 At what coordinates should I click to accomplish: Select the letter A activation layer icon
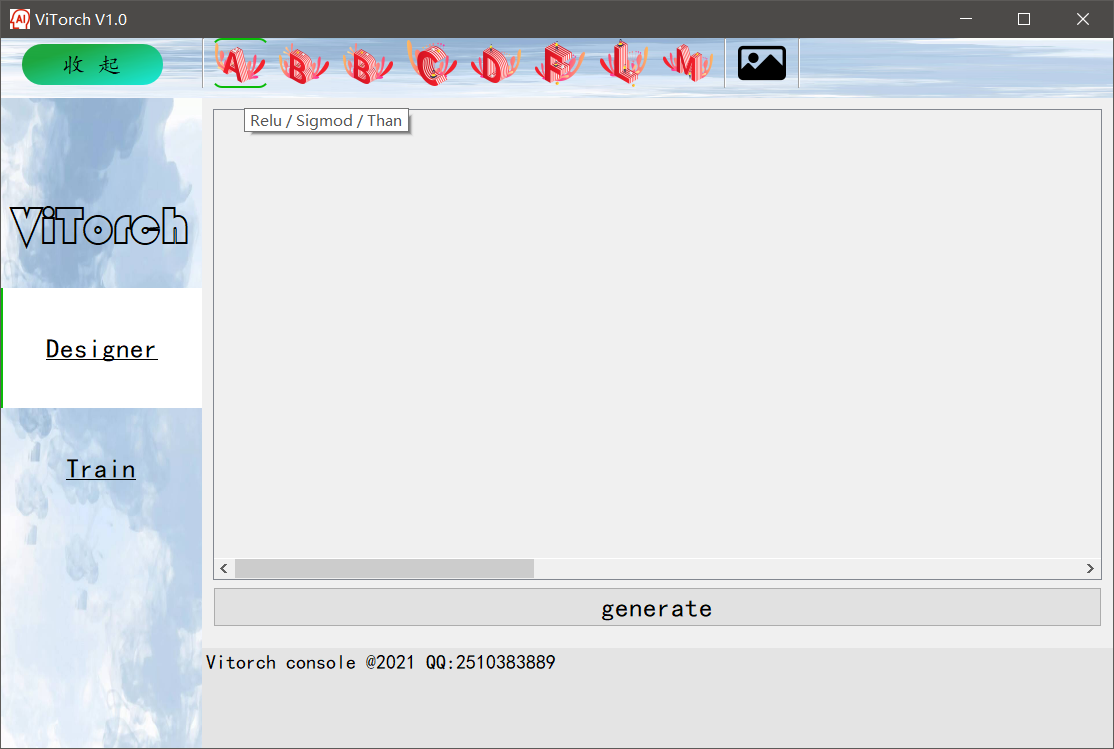(240, 63)
